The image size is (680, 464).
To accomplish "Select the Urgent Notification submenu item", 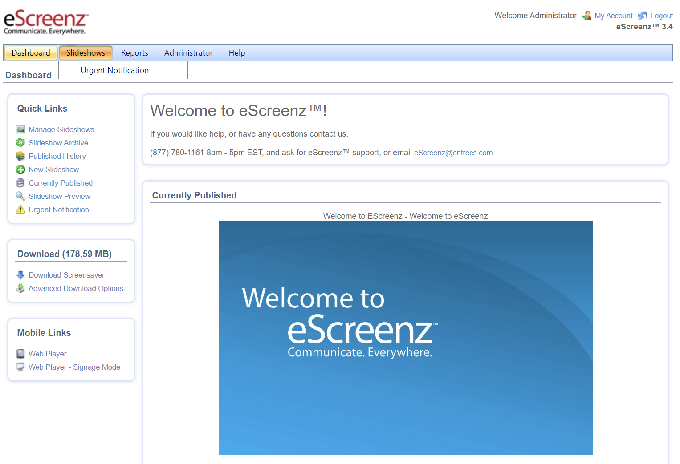I will pyautogui.click(x=114, y=70).
